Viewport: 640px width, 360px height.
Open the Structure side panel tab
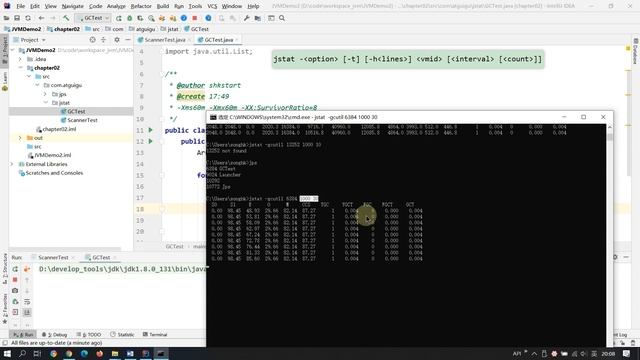(5, 269)
